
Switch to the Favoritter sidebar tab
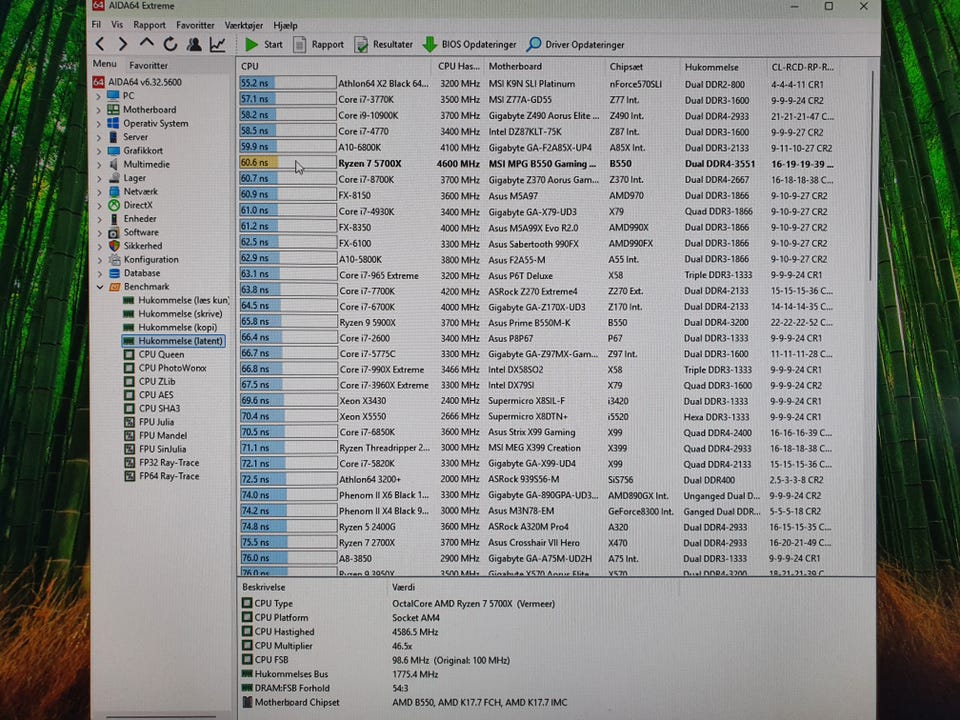click(x=148, y=65)
